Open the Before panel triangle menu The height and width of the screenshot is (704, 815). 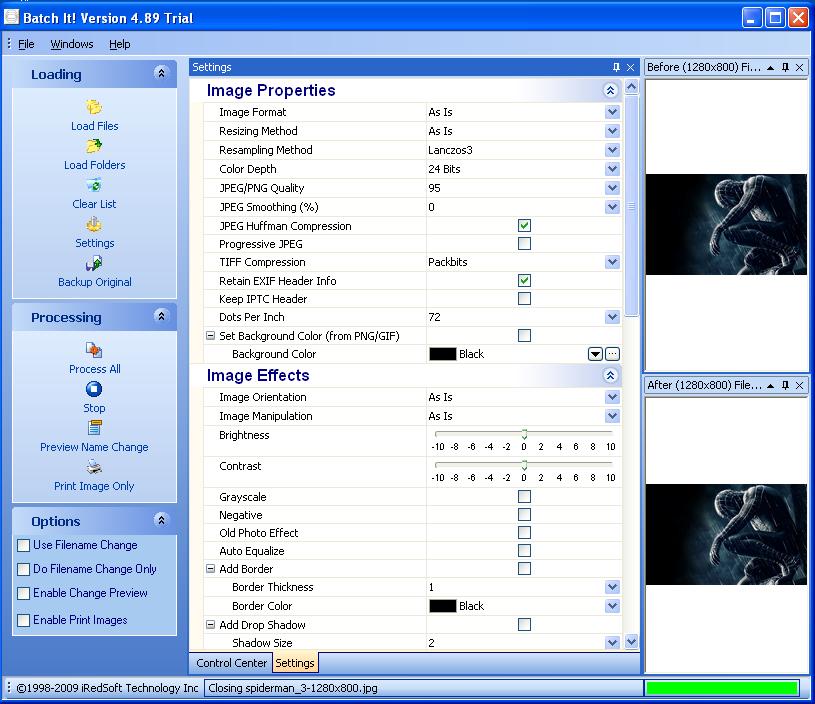point(771,68)
